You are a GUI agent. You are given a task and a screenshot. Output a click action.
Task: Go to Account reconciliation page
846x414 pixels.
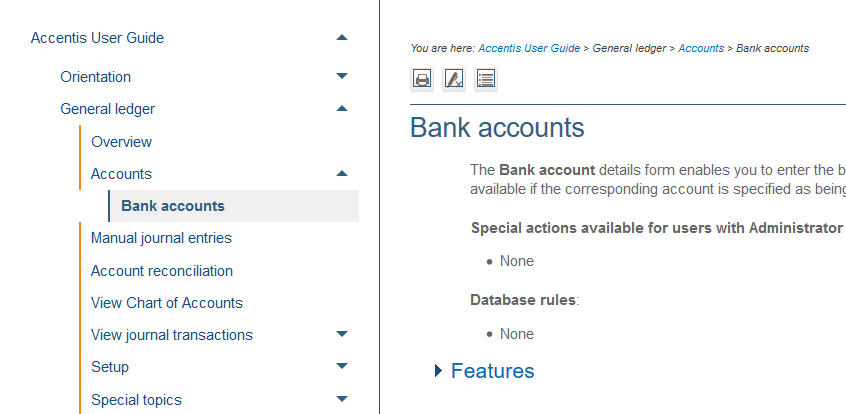(x=162, y=271)
